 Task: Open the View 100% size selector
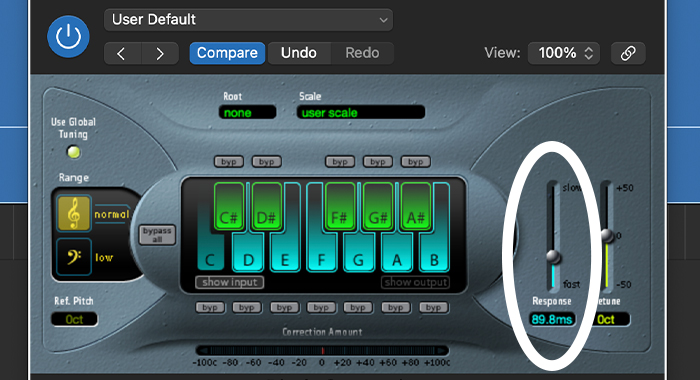pyautogui.click(x=564, y=54)
